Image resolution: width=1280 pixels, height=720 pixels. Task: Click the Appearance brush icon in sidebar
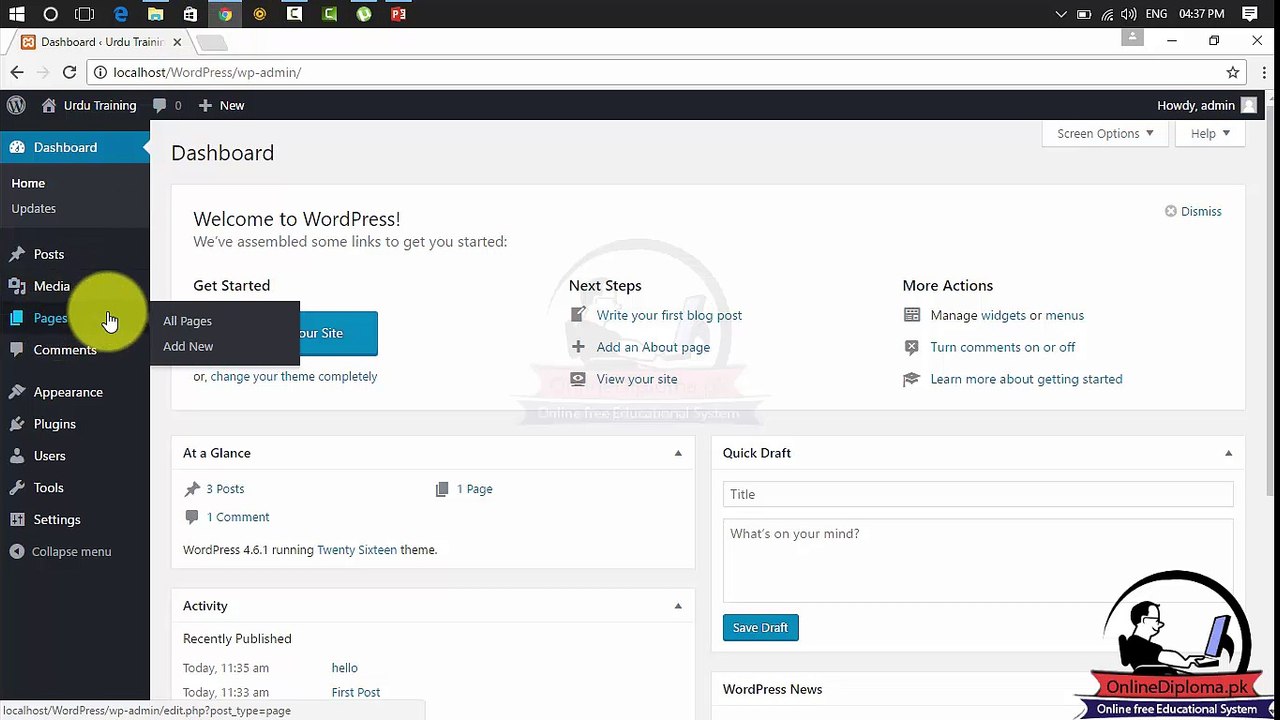coord(17,392)
